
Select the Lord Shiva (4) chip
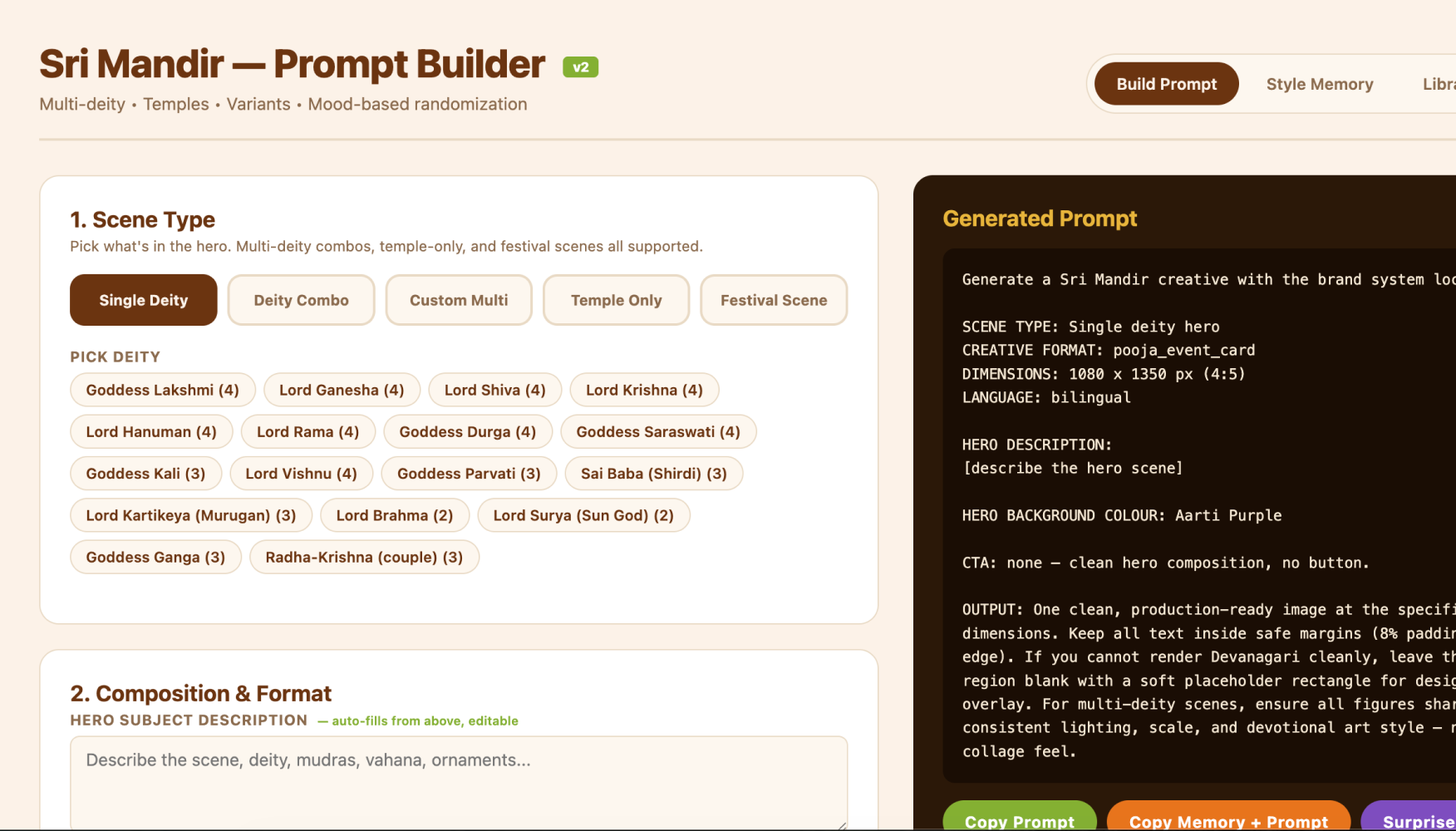tap(495, 390)
